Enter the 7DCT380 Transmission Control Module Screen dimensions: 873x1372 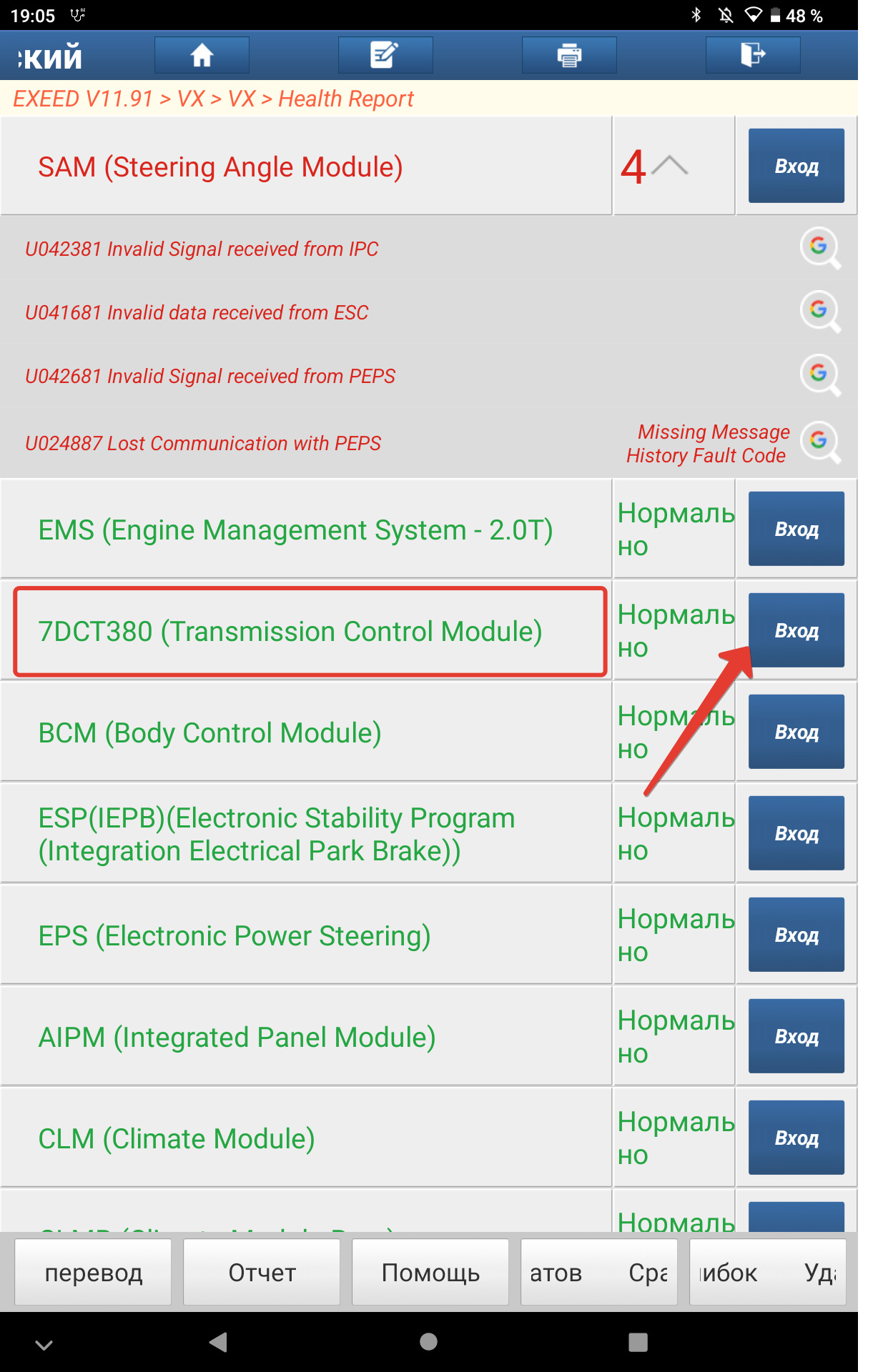(796, 630)
